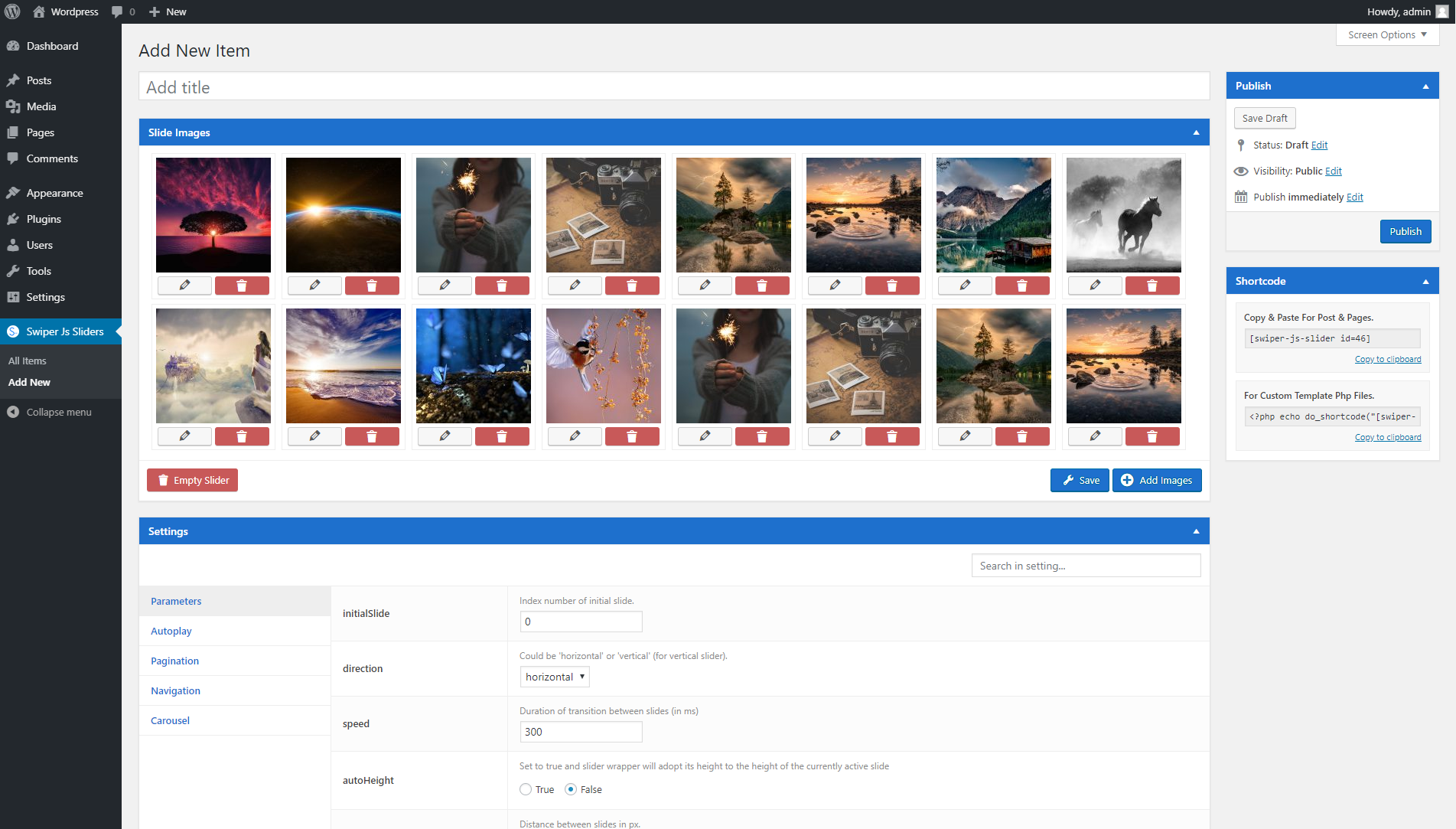1456x829 pixels.
Task: Delete the running horse slide image
Action: (1151, 286)
